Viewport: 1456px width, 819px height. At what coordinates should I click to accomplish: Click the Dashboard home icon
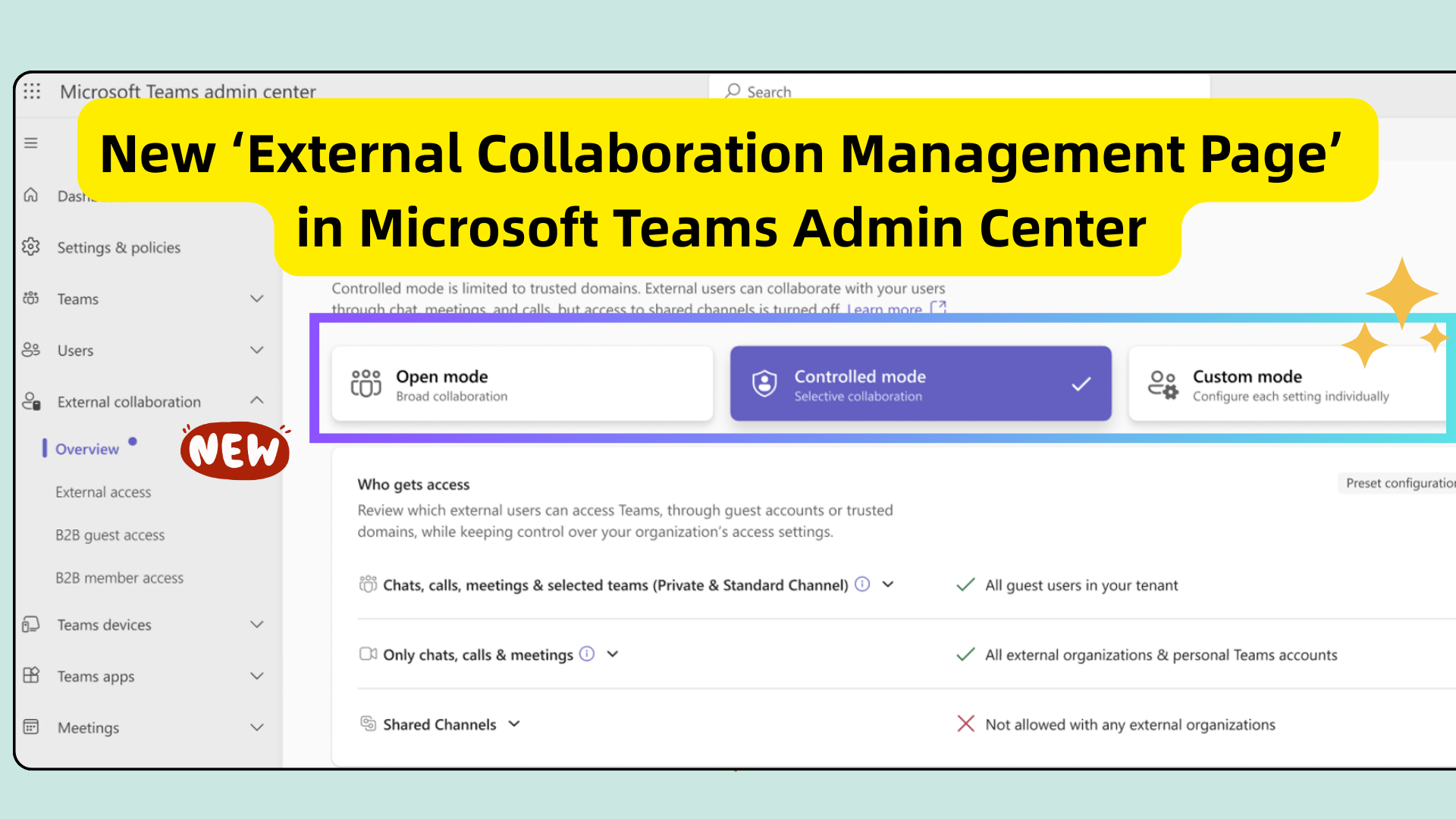[x=31, y=195]
